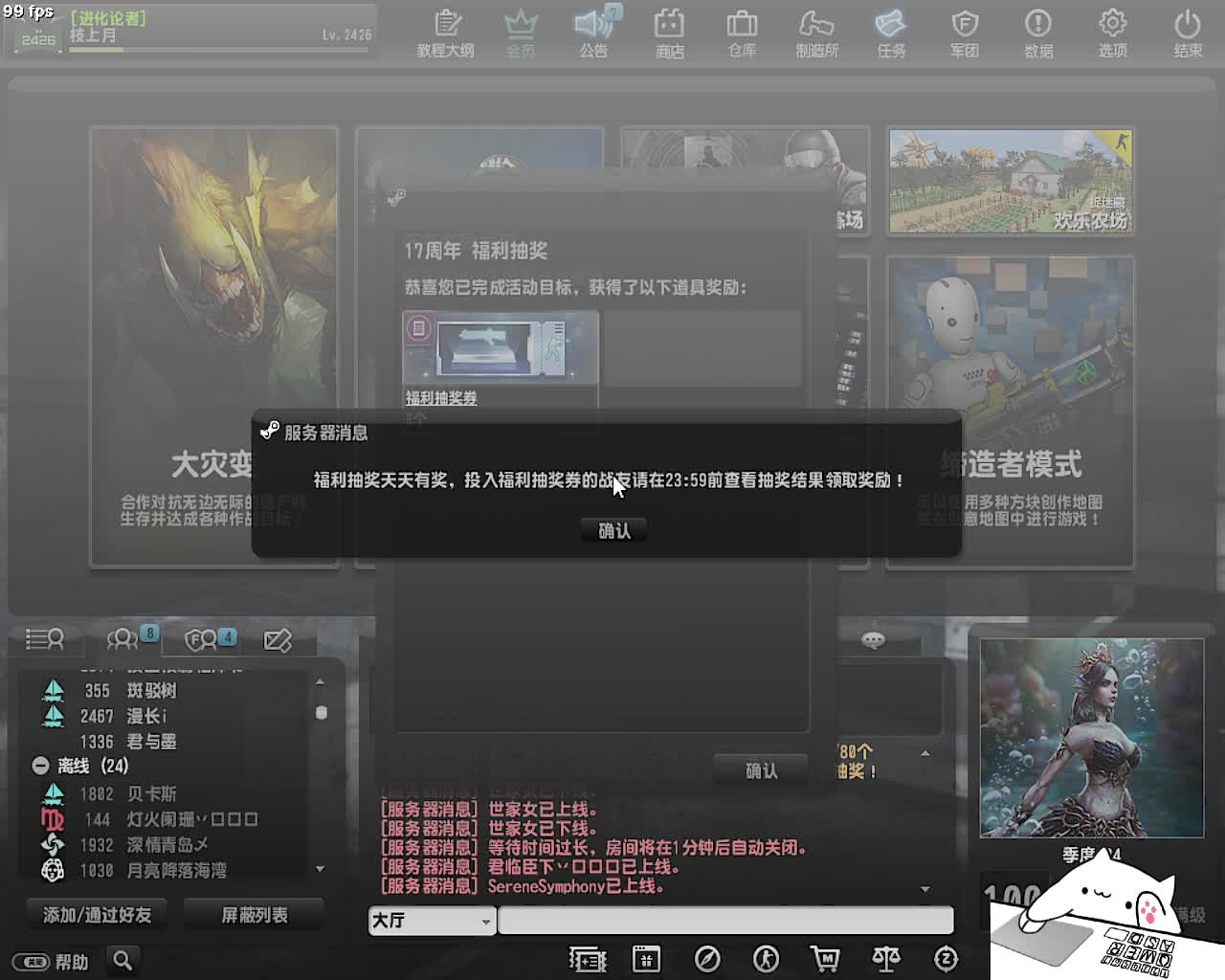Open 选项 settings gear icon

[1112, 33]
